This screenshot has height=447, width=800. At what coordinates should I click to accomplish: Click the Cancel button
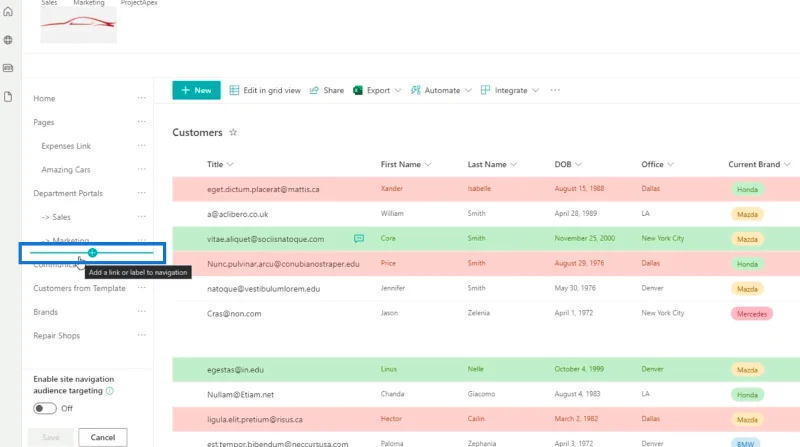103,437
